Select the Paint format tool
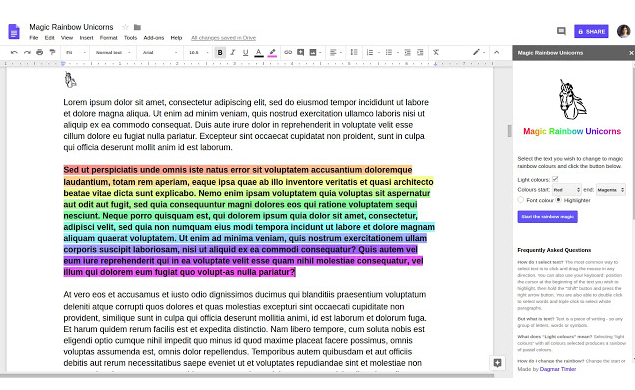The width and height of the screenshot is (635, 390). [x=52, y=52]
